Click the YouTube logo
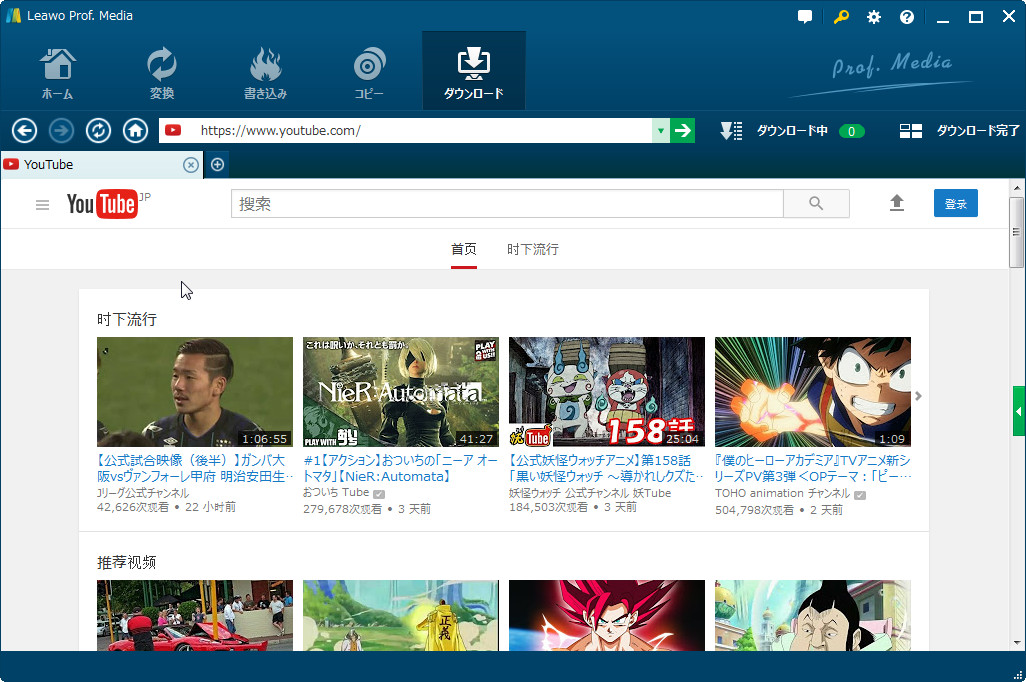Image resolution: width=1026 pixels, height=682 pixels. pyautogui.click(x=103, y=204)
